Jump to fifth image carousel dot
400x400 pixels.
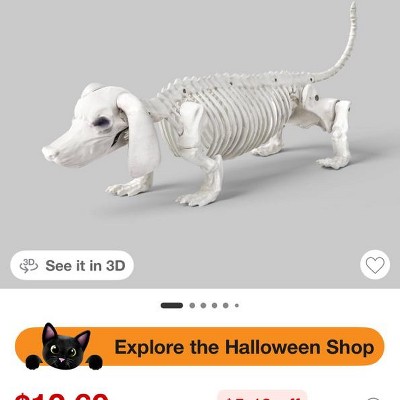pos(226,305)
